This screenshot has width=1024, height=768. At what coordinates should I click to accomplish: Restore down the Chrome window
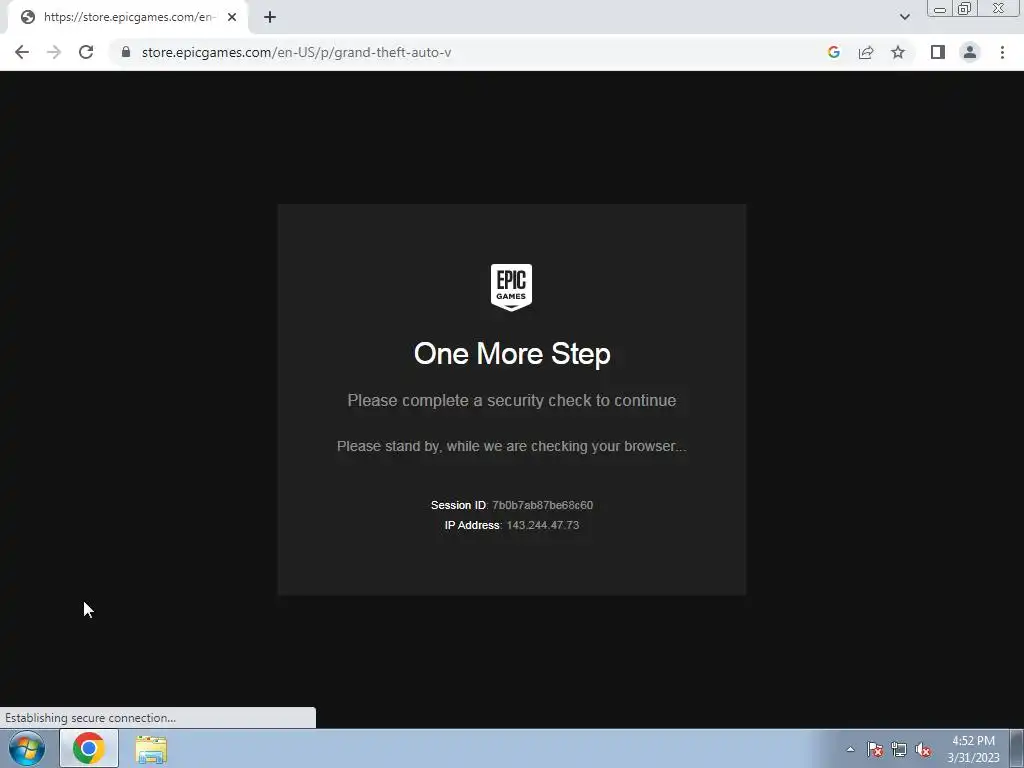pyautogui.click(x=964, y=8)
